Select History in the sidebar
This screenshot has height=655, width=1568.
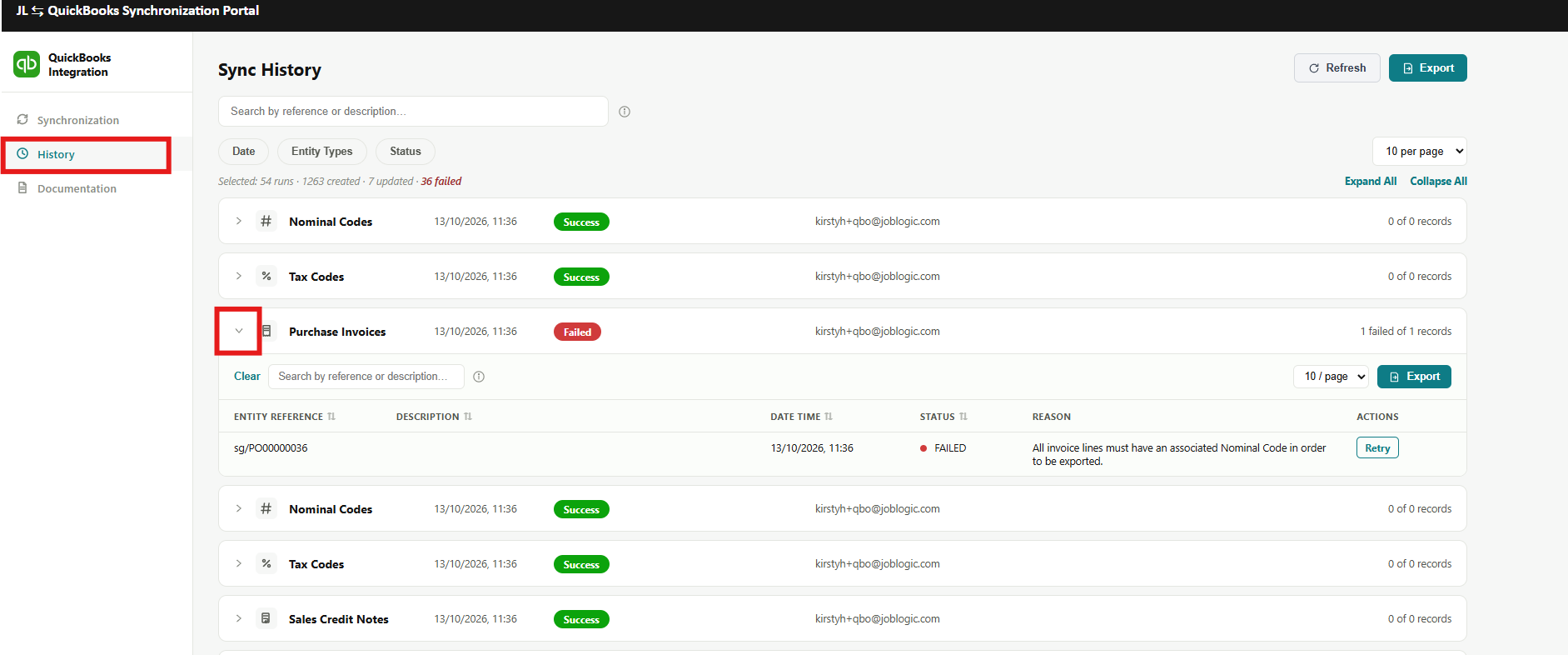tap(56, 154)
